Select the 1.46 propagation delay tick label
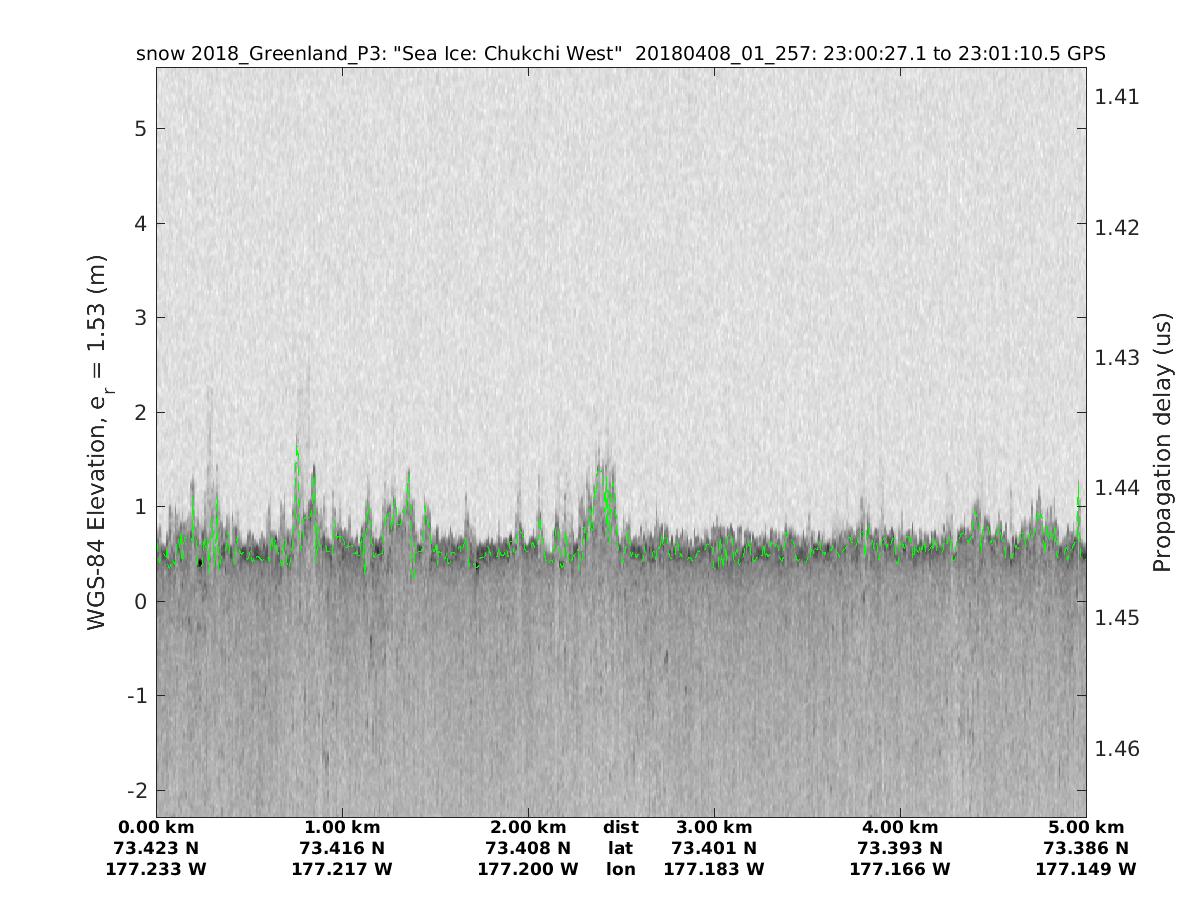Image resolution: width=1200 pixels, height=900 pixels. [1116, 749]
